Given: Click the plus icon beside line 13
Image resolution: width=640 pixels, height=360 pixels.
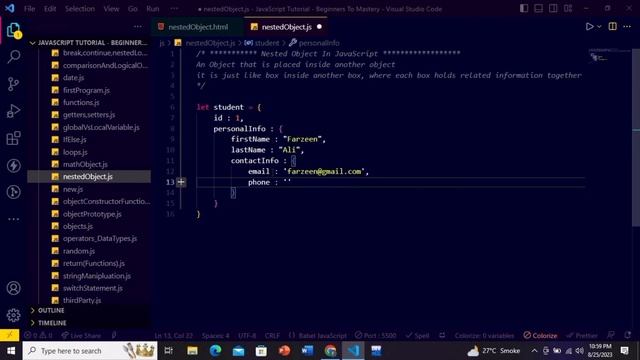Looking at the screenshot, I should [x=181, y=182].
